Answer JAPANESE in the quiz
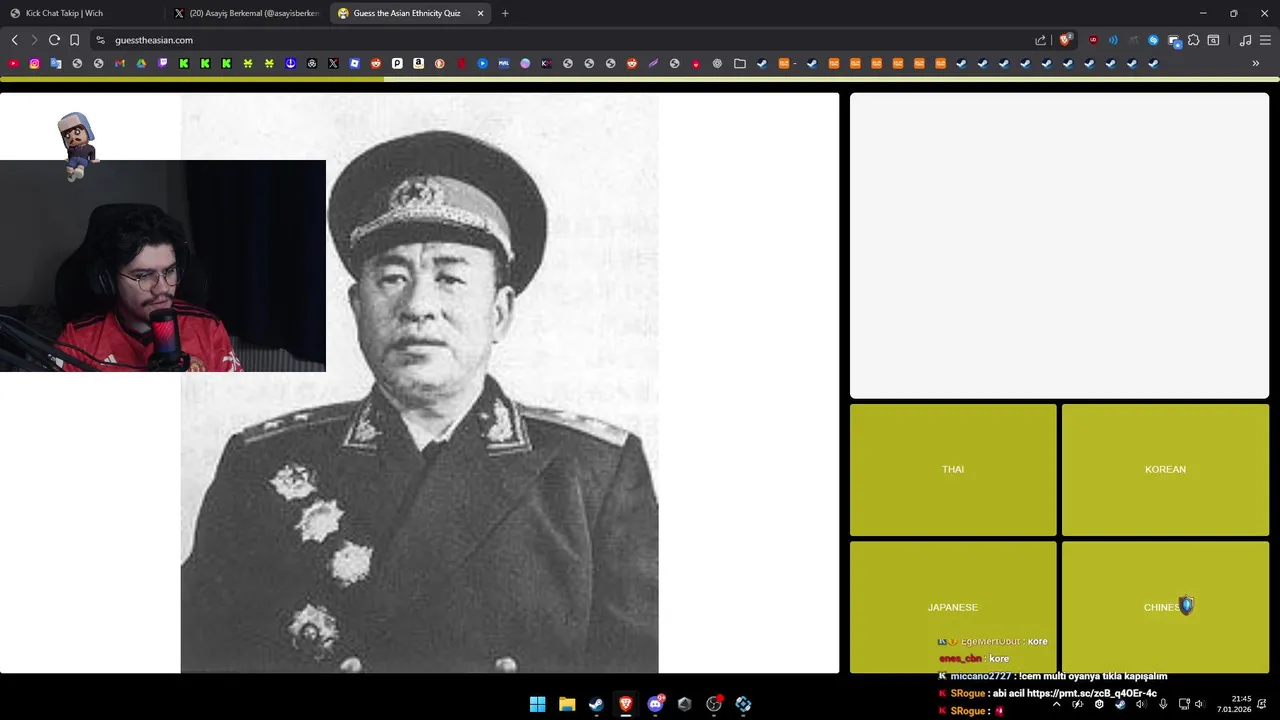The width and height of the screenshot is (1280, 720). tap(953, 607)
